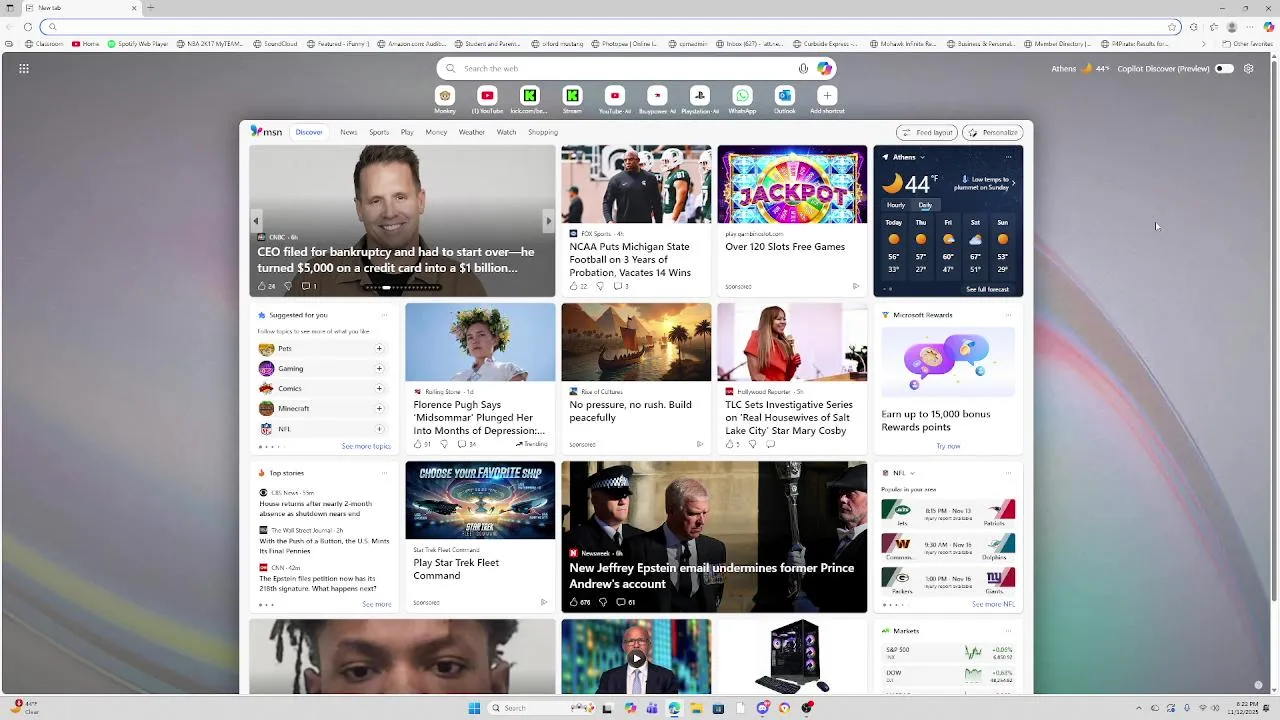The width and height of the screenshot is (1280, 720).
Task: Switch to the Sports tab
Action: coord(379,132)
